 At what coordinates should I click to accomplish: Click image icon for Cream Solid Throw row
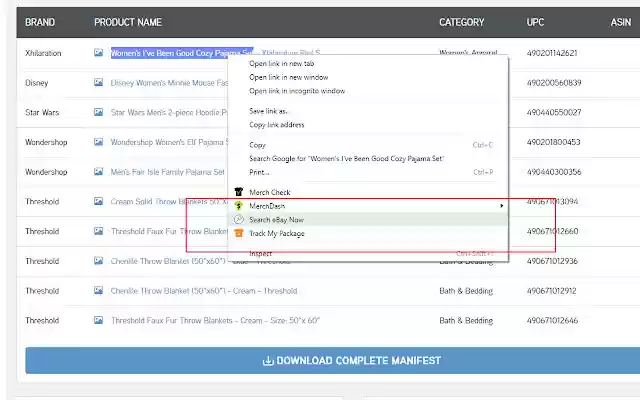tap(98, 201)
